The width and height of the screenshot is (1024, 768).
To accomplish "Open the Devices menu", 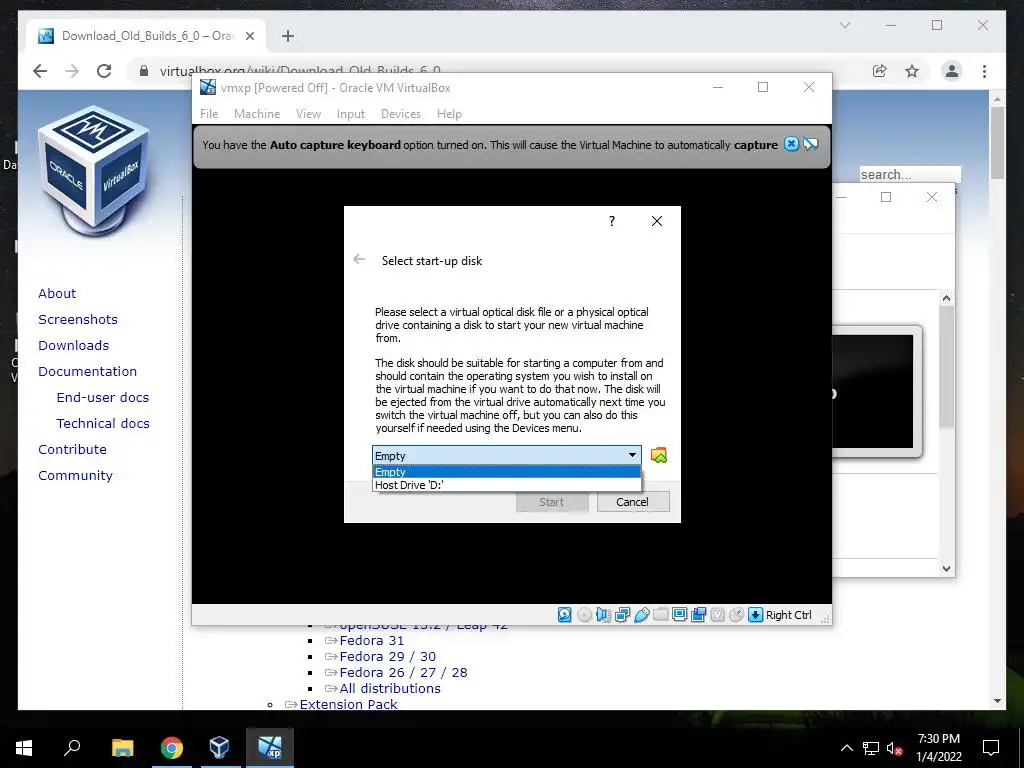I will pos(401,114).
